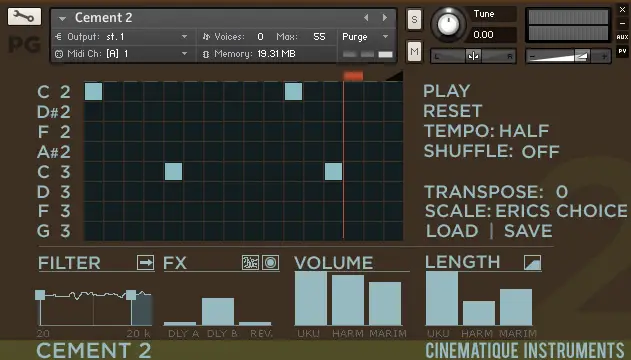This screenshot has height=360, width=631.
Task: Click the FX circular record icon
Action: point(270,263)
